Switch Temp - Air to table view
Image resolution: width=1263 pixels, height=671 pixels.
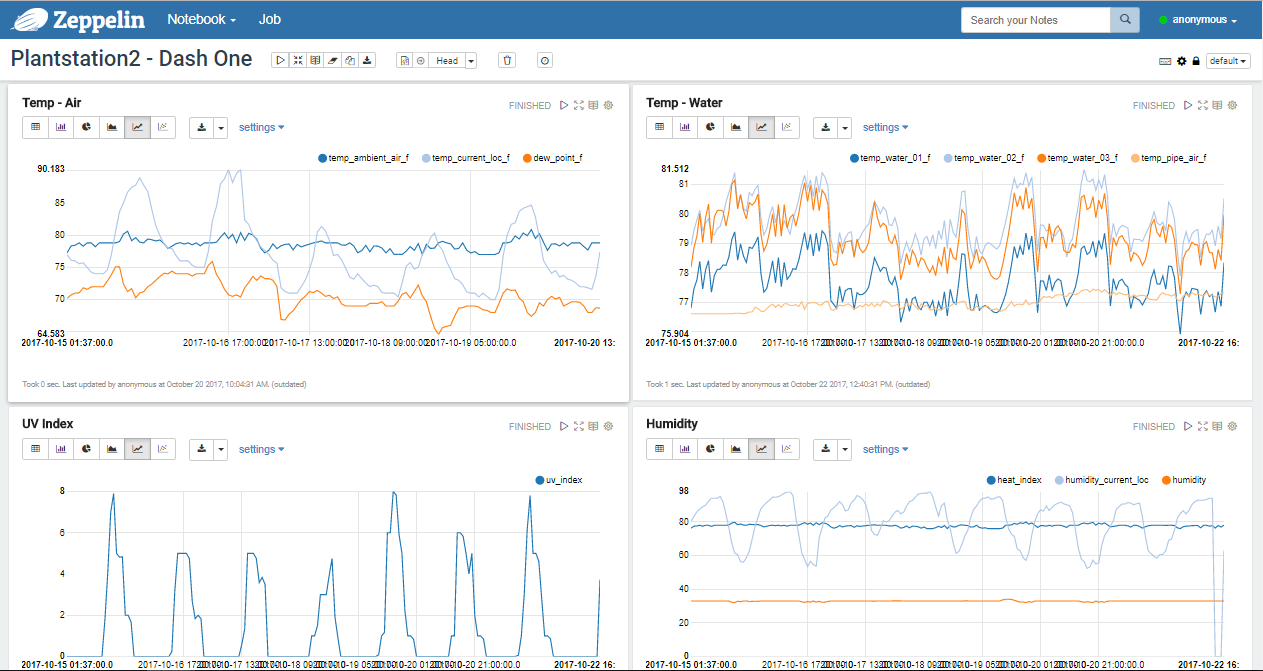tap(35, 127)
